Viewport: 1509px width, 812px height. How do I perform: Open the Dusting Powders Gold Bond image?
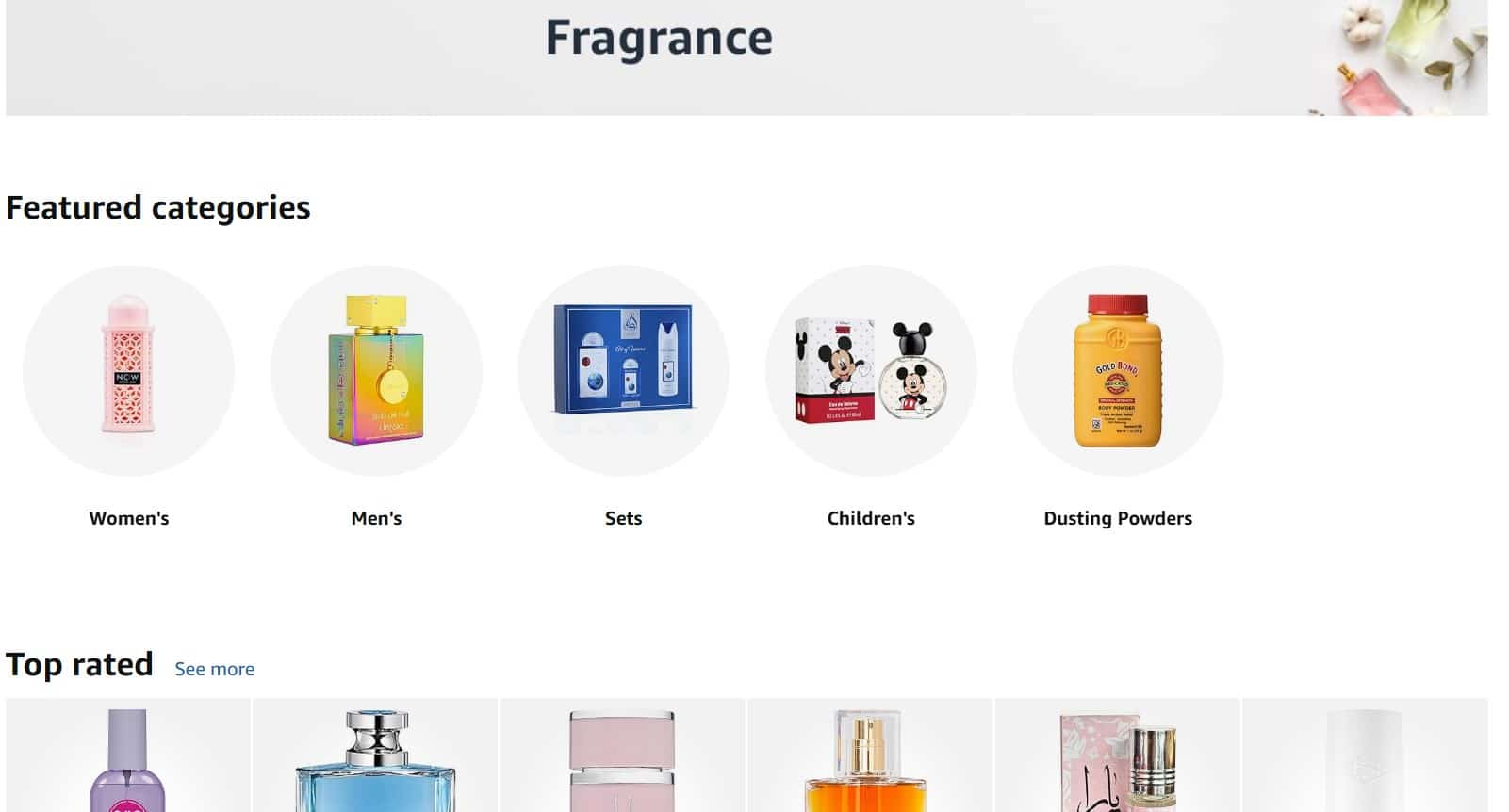click(1118, 370)
